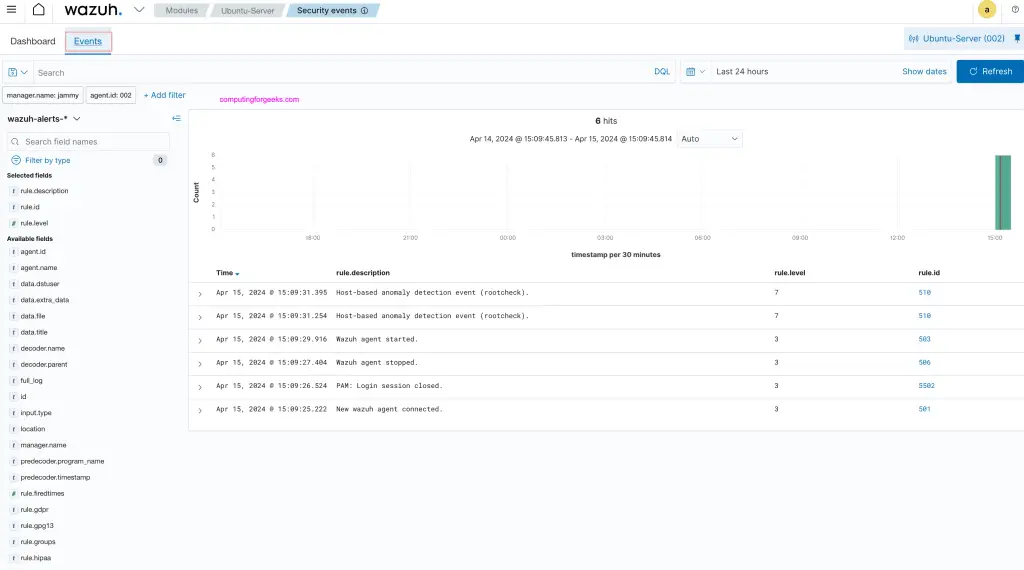Viewport: 1024px width, 570px height.
Task: Open Filter by type options
Action: [47, 160]
